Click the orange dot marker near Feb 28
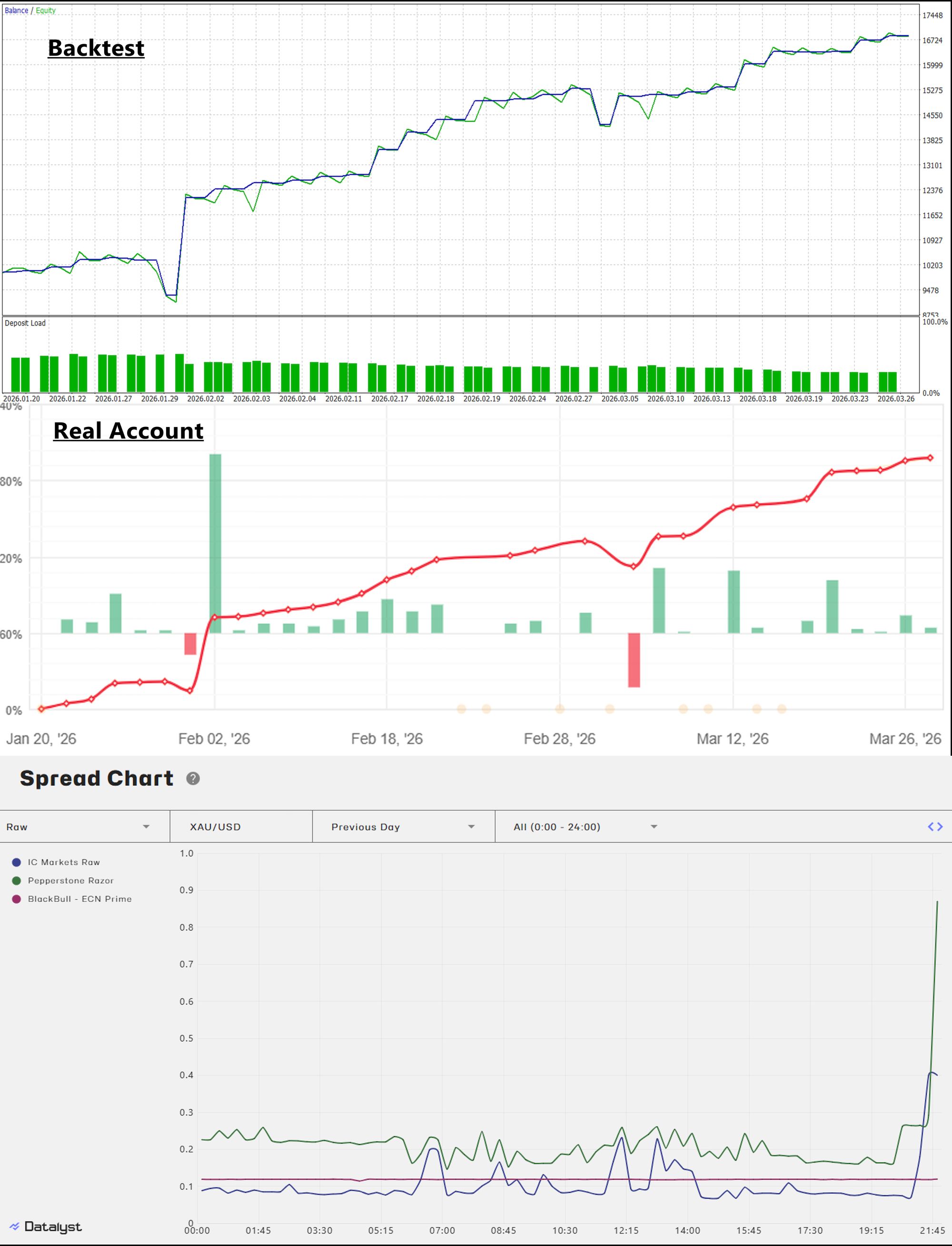The width and height of the screenshot is (952, 1246). (x=560, y=709)
